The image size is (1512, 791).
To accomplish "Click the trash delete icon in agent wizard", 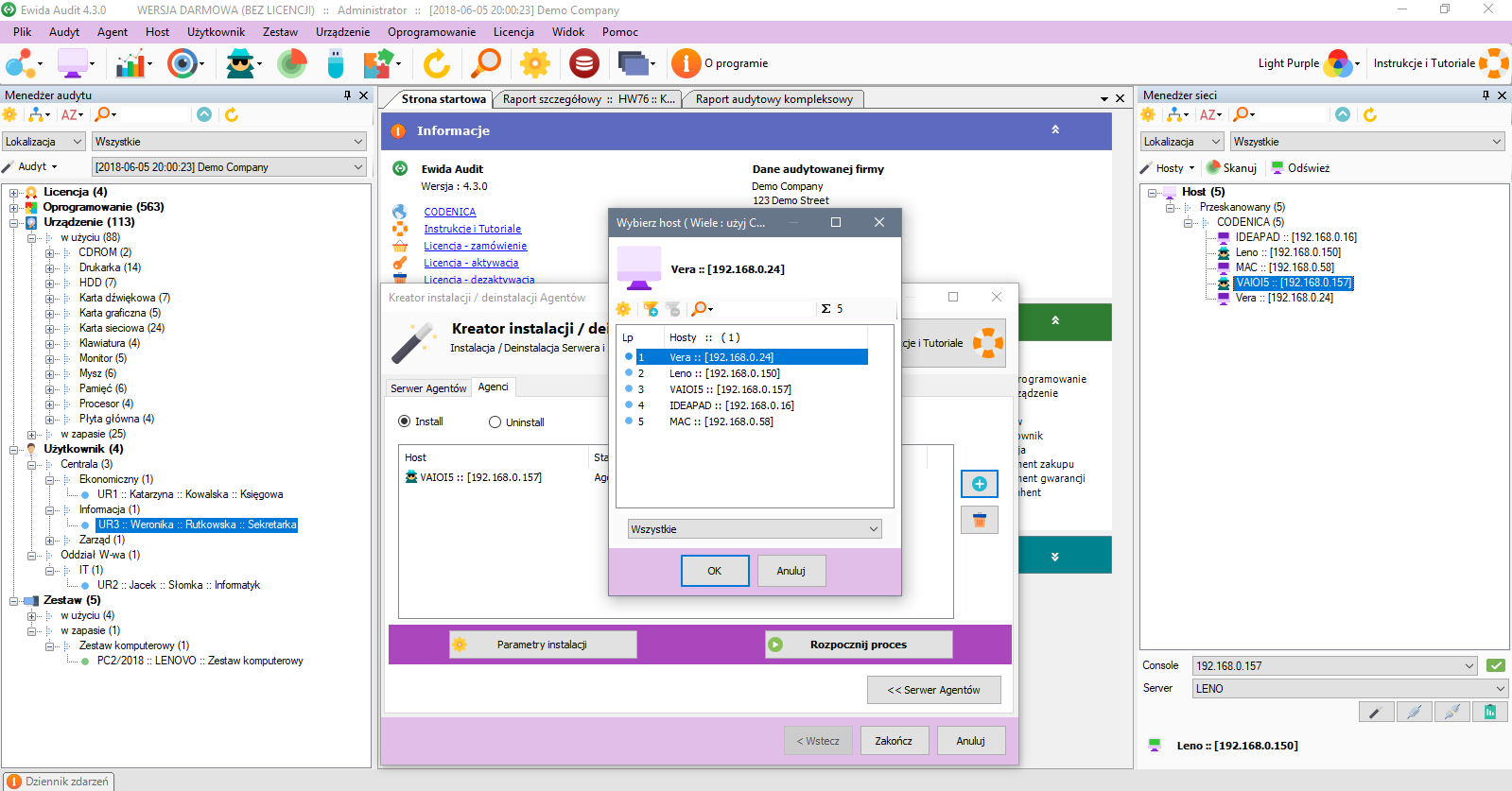I will tap(979, 520).
